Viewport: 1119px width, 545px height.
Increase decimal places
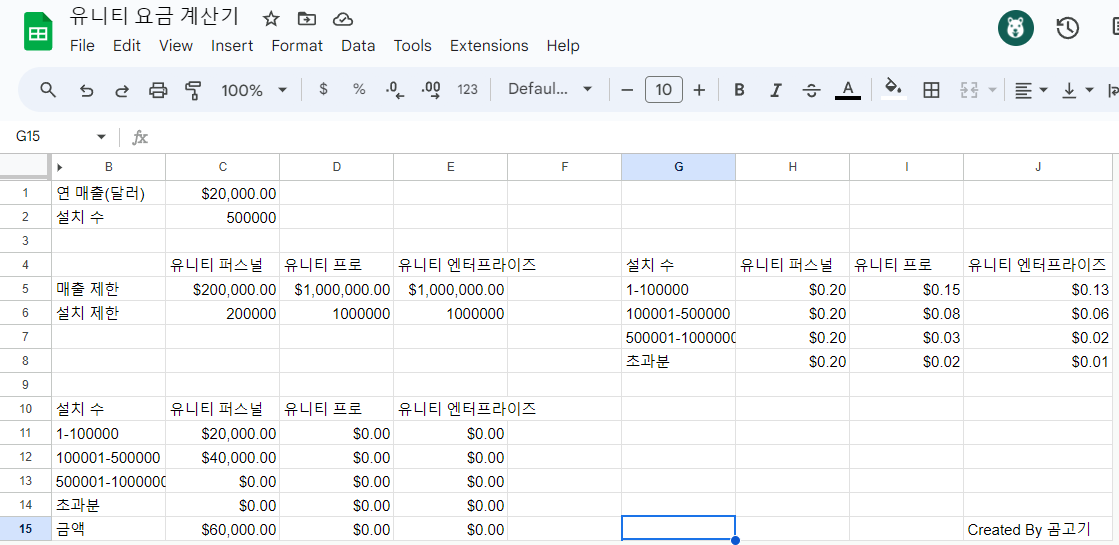[x=431, y=89]
